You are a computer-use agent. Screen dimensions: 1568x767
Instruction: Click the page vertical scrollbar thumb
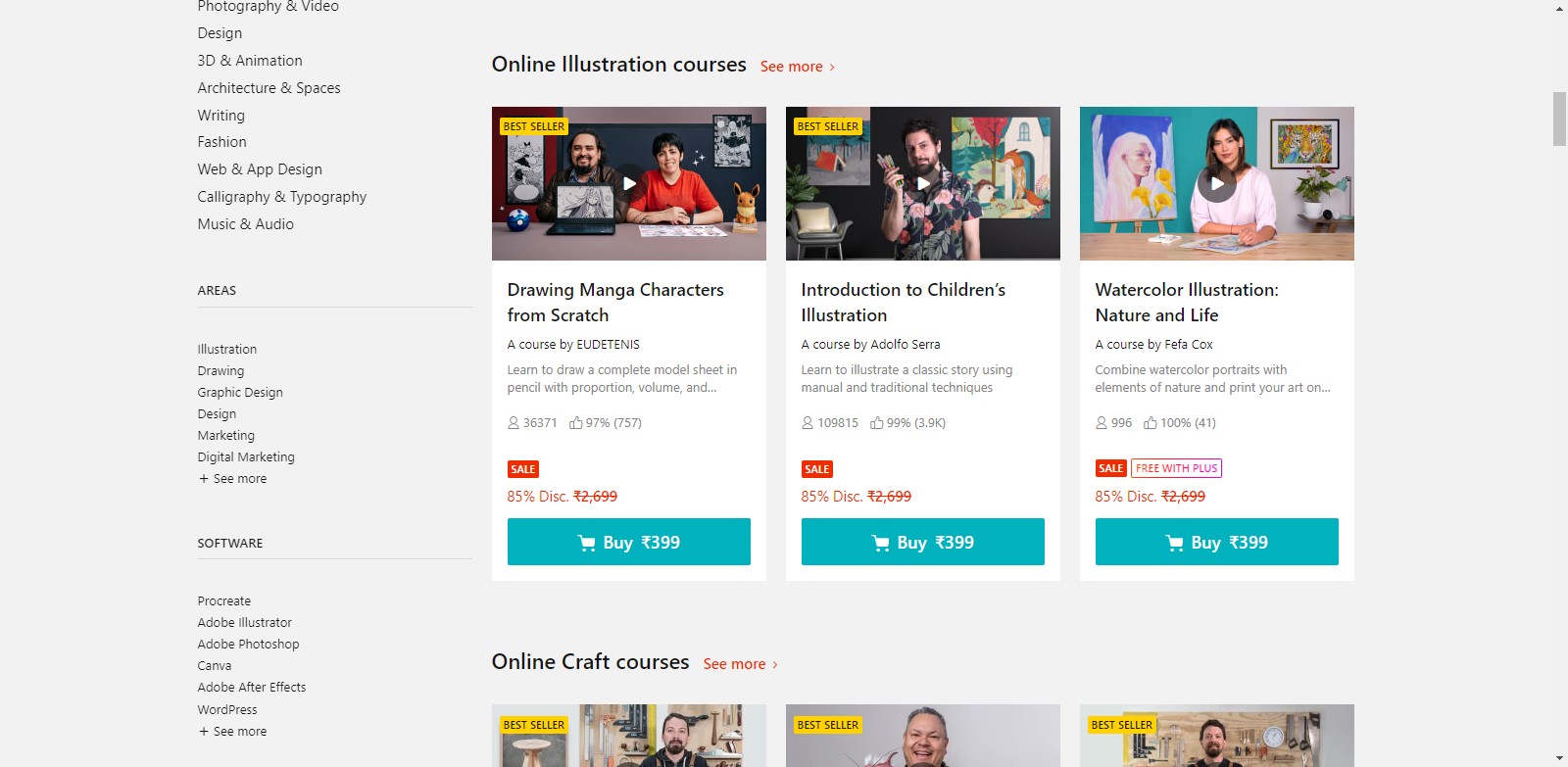(1560, 120)
